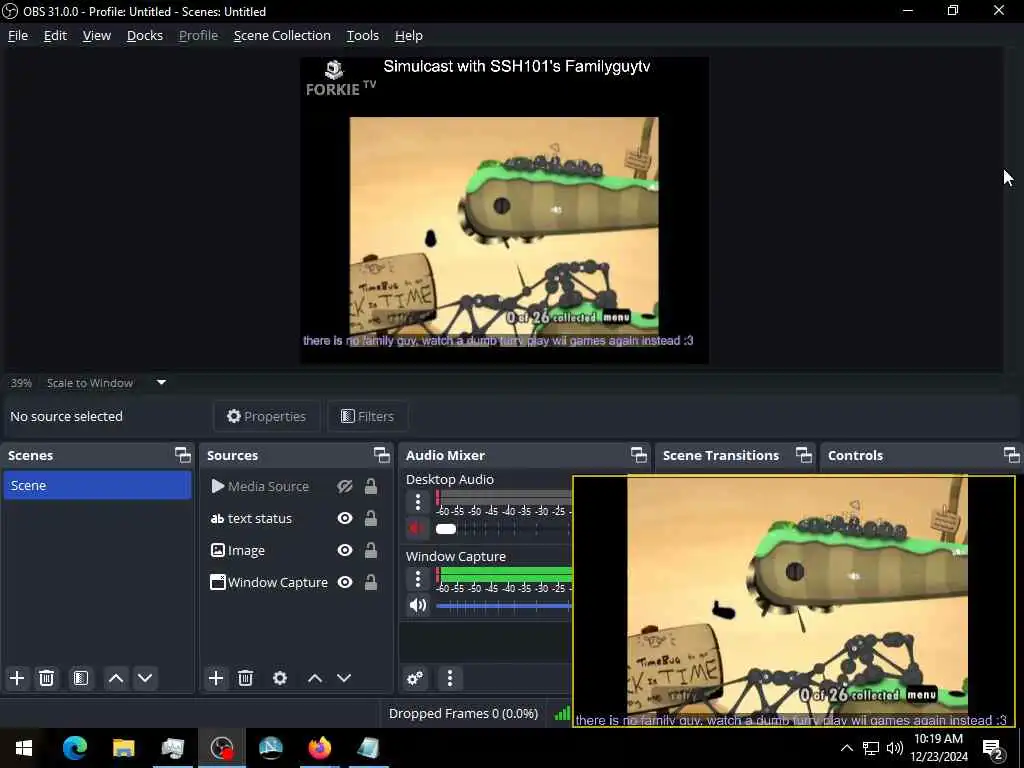Move scene down arrow in Scenes dock
1024x768 pixels.
pyautogui.click(x=145, y=678)
